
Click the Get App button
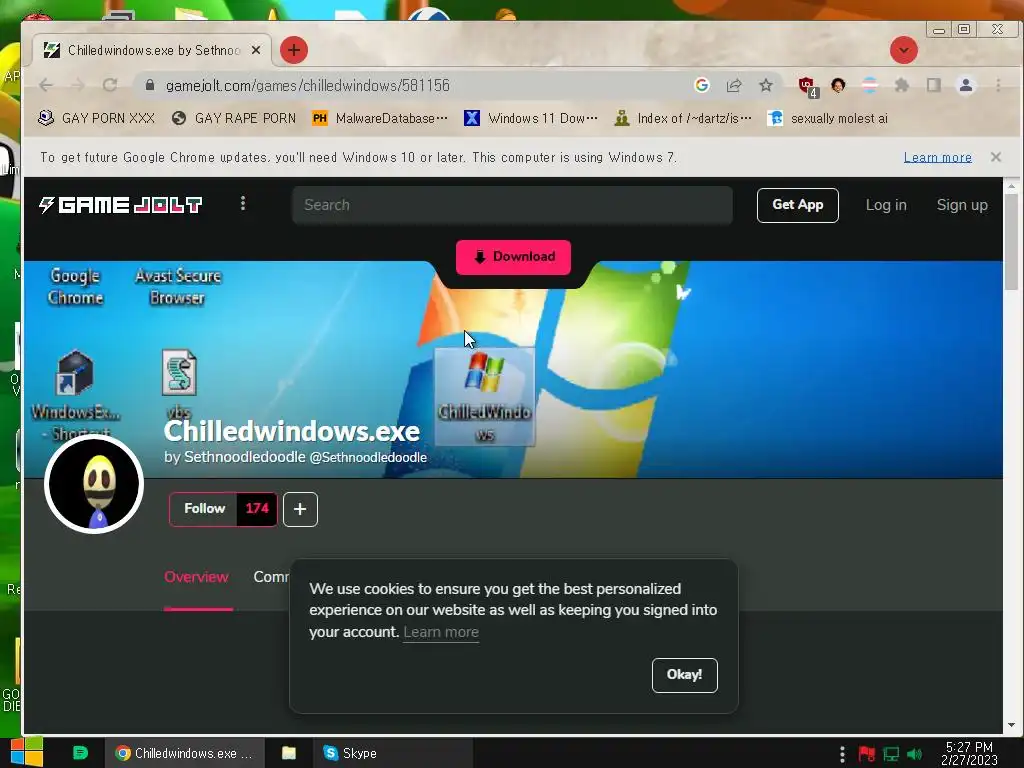pyautogui.click(x=797, y=205)
